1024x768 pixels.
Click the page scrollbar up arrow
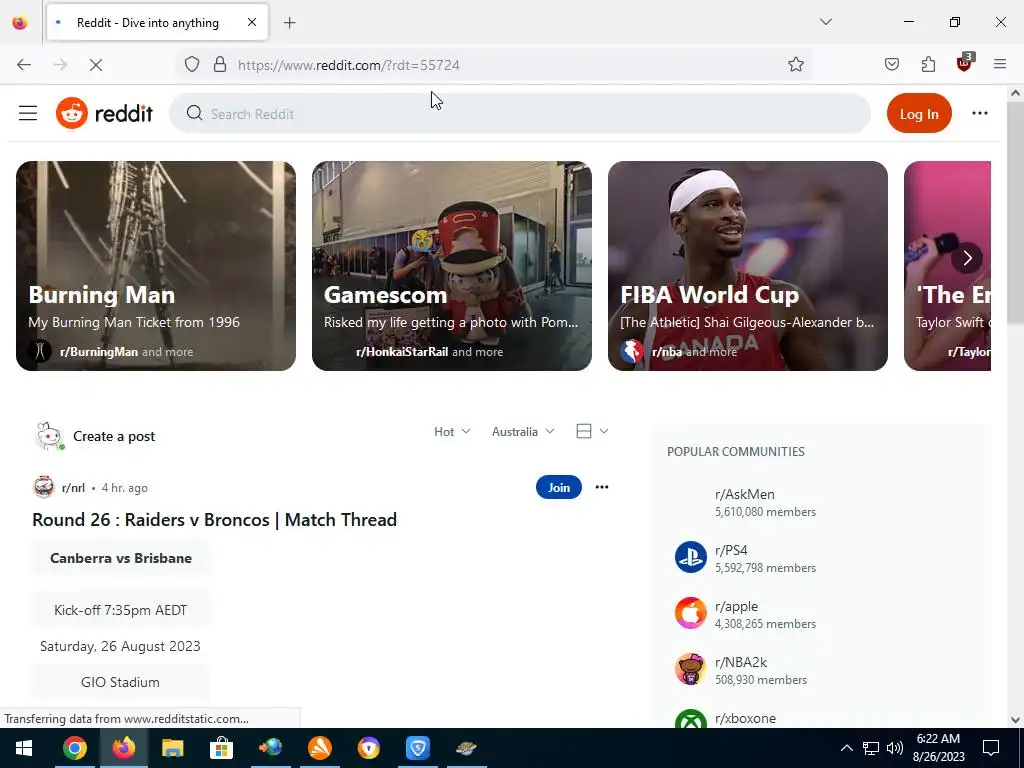[1015, 93]
